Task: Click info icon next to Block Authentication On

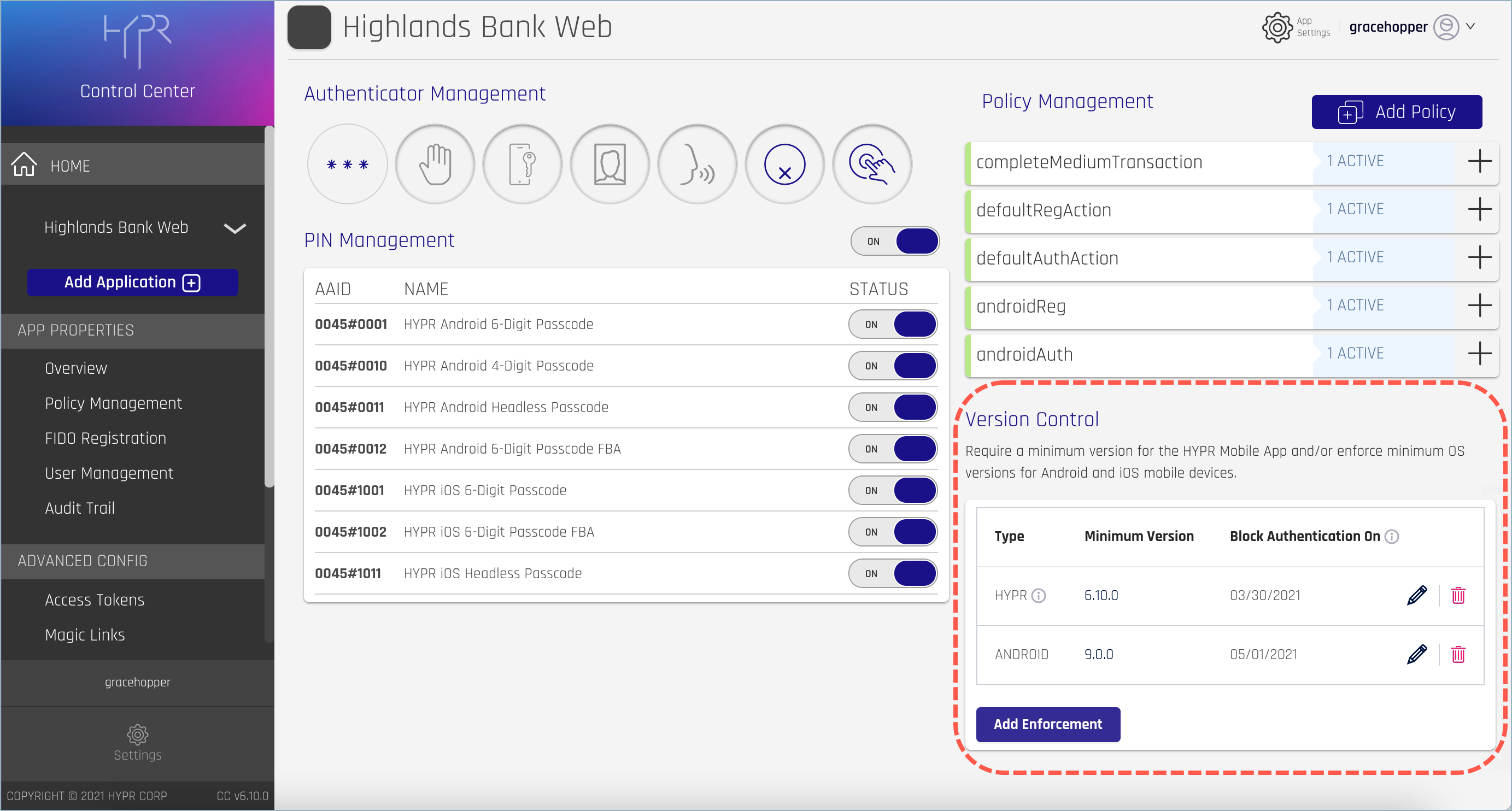Action: (1392, 536)
